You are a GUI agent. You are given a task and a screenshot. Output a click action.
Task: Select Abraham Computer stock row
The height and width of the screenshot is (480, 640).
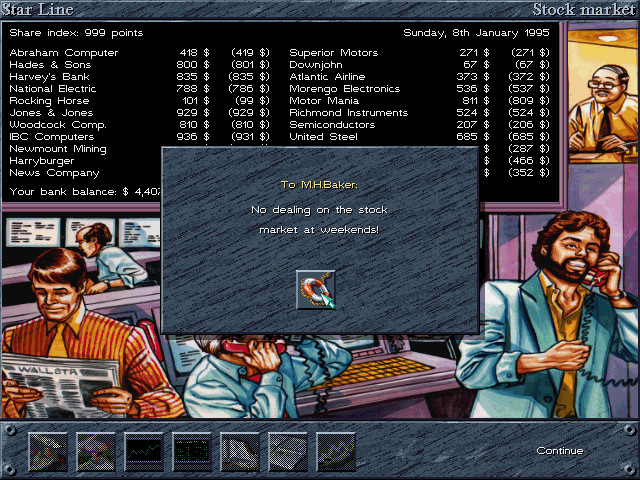(139, 53)
